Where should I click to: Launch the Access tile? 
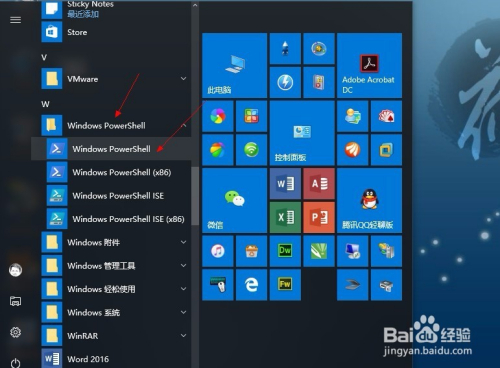click(319, 184)
